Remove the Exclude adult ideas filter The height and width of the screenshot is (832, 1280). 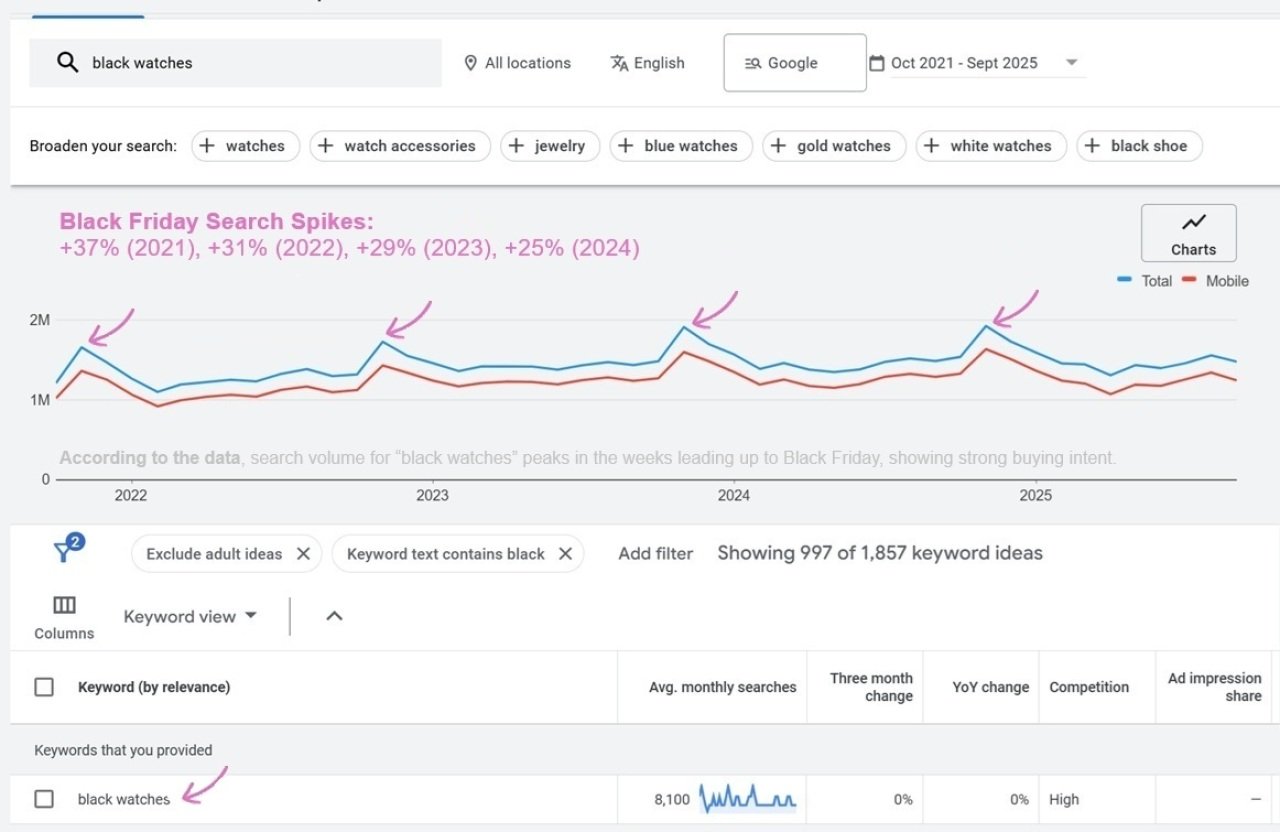tap(303, 552)
